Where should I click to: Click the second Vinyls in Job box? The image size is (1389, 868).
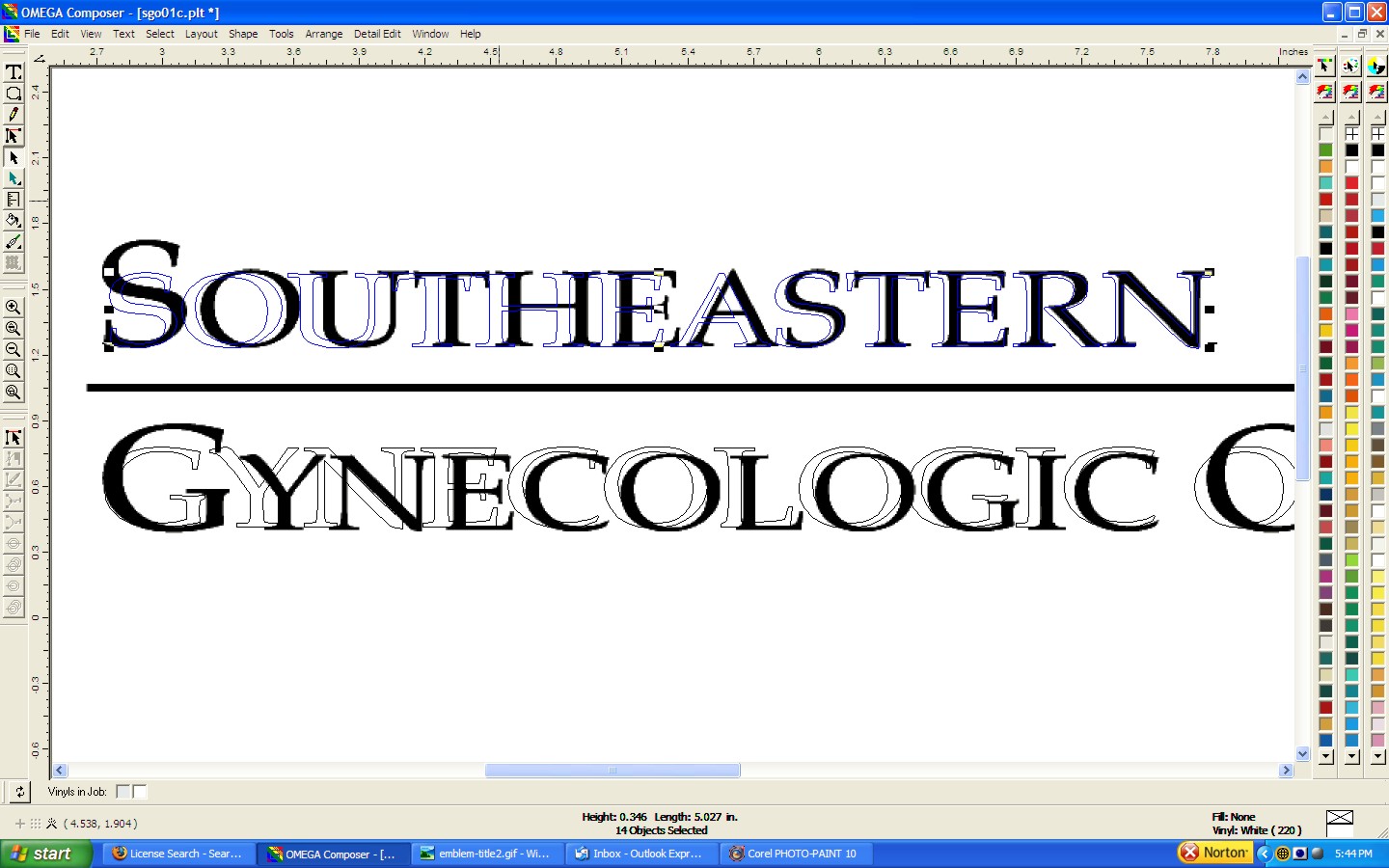point(140,792)
